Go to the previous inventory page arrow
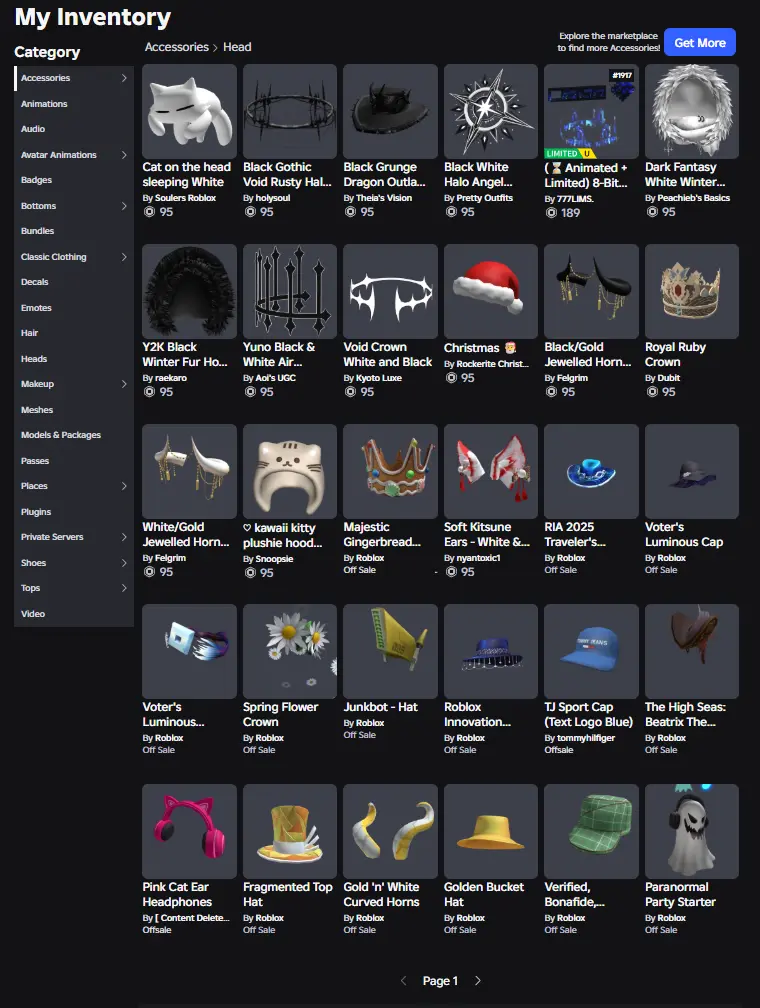The width and height of the screenshot is (760, 1008). coord(403,980)
